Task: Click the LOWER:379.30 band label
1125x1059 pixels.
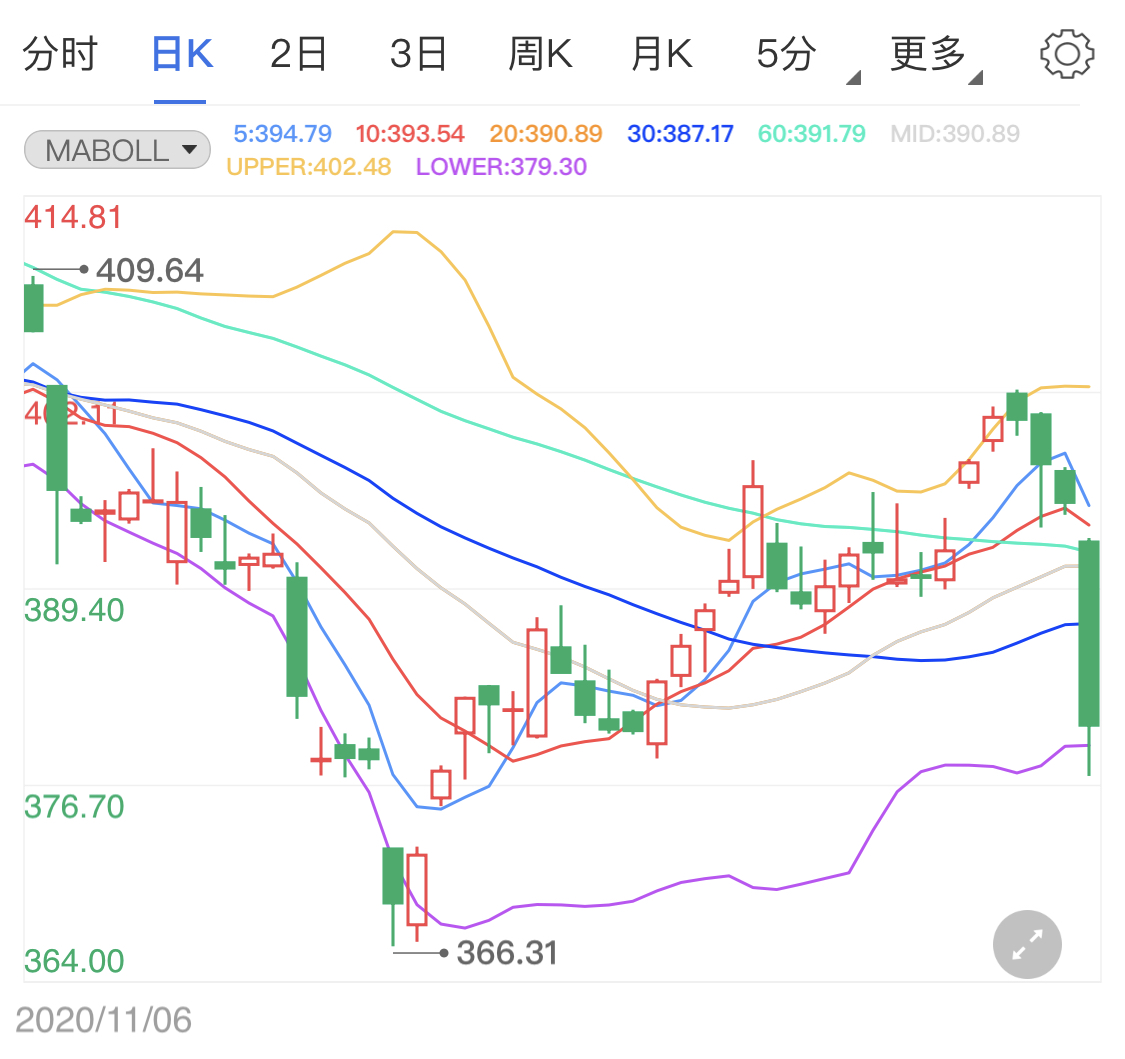Action: 502,167
